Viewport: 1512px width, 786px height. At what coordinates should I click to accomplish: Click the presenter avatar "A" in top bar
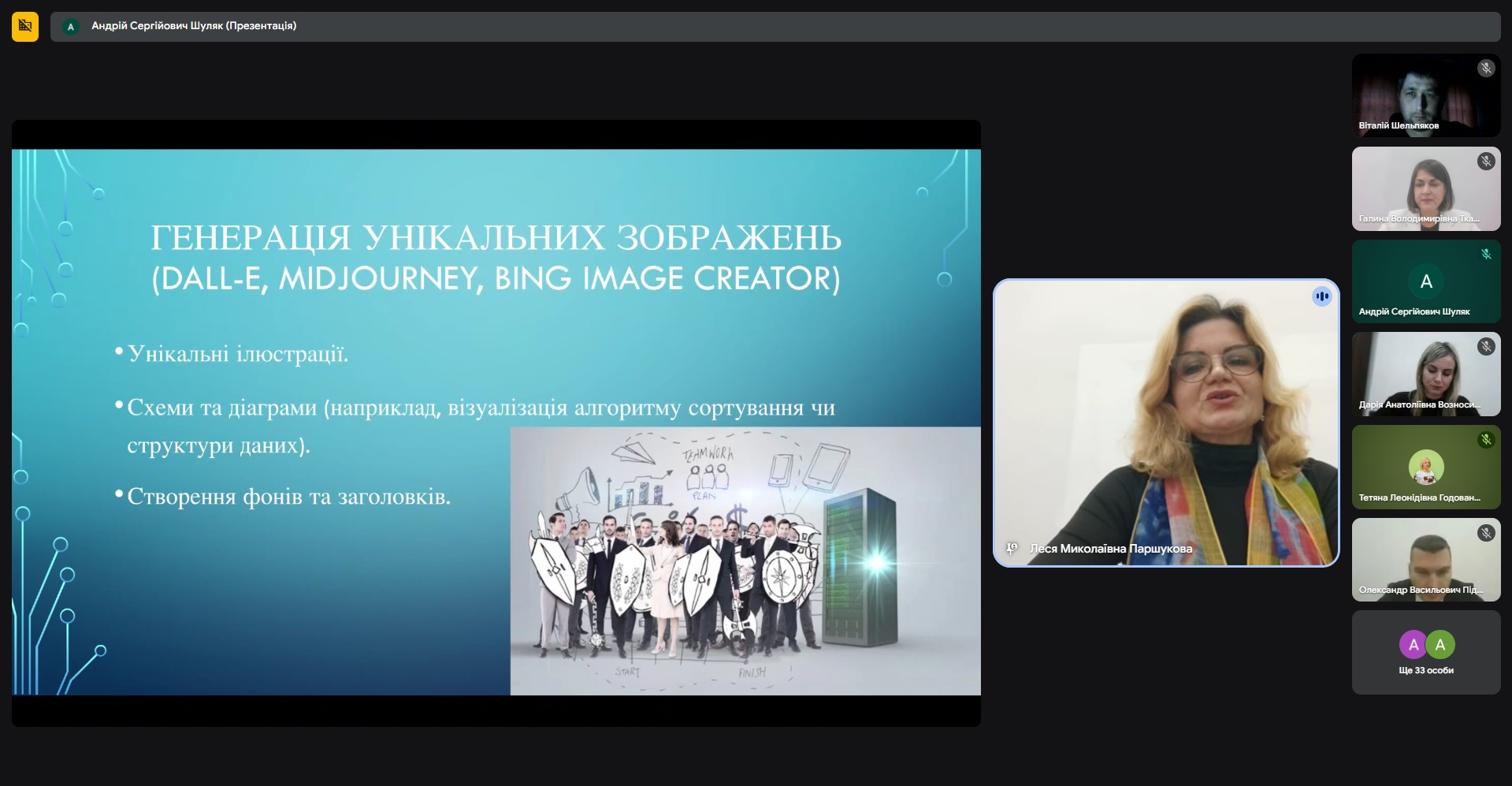(71, 26)
